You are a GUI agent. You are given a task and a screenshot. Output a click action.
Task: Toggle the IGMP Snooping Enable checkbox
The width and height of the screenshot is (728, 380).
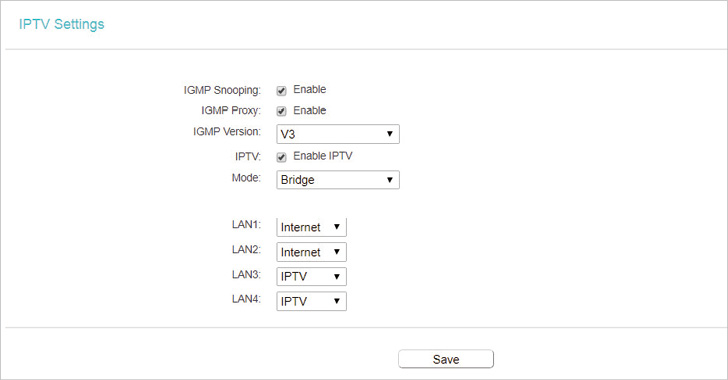pyautogui.click(x=281, y=91)
